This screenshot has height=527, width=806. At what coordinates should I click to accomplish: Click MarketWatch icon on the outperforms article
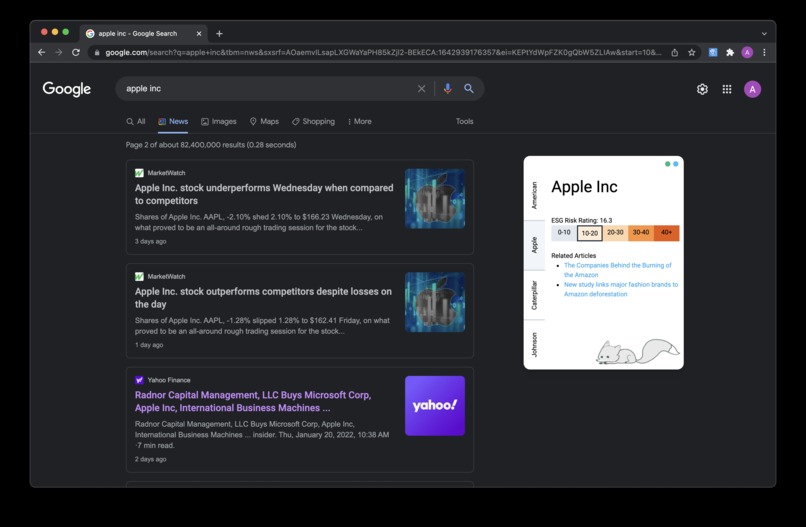[139, 277]
